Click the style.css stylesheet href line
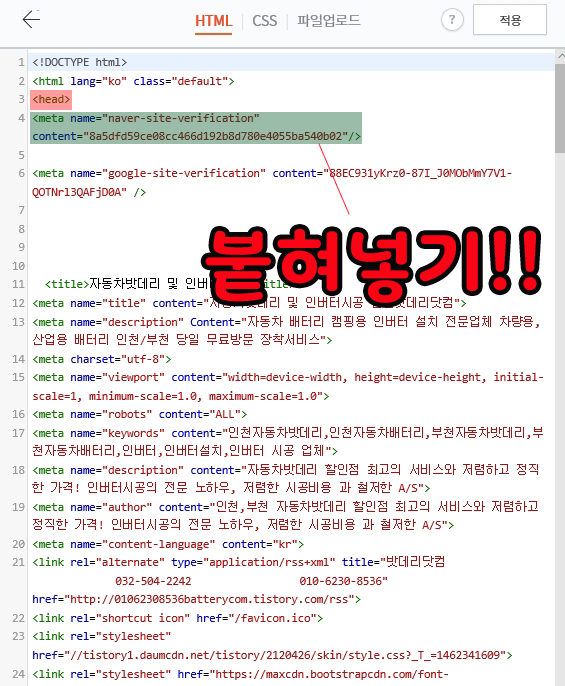 [x=272, y=655]
